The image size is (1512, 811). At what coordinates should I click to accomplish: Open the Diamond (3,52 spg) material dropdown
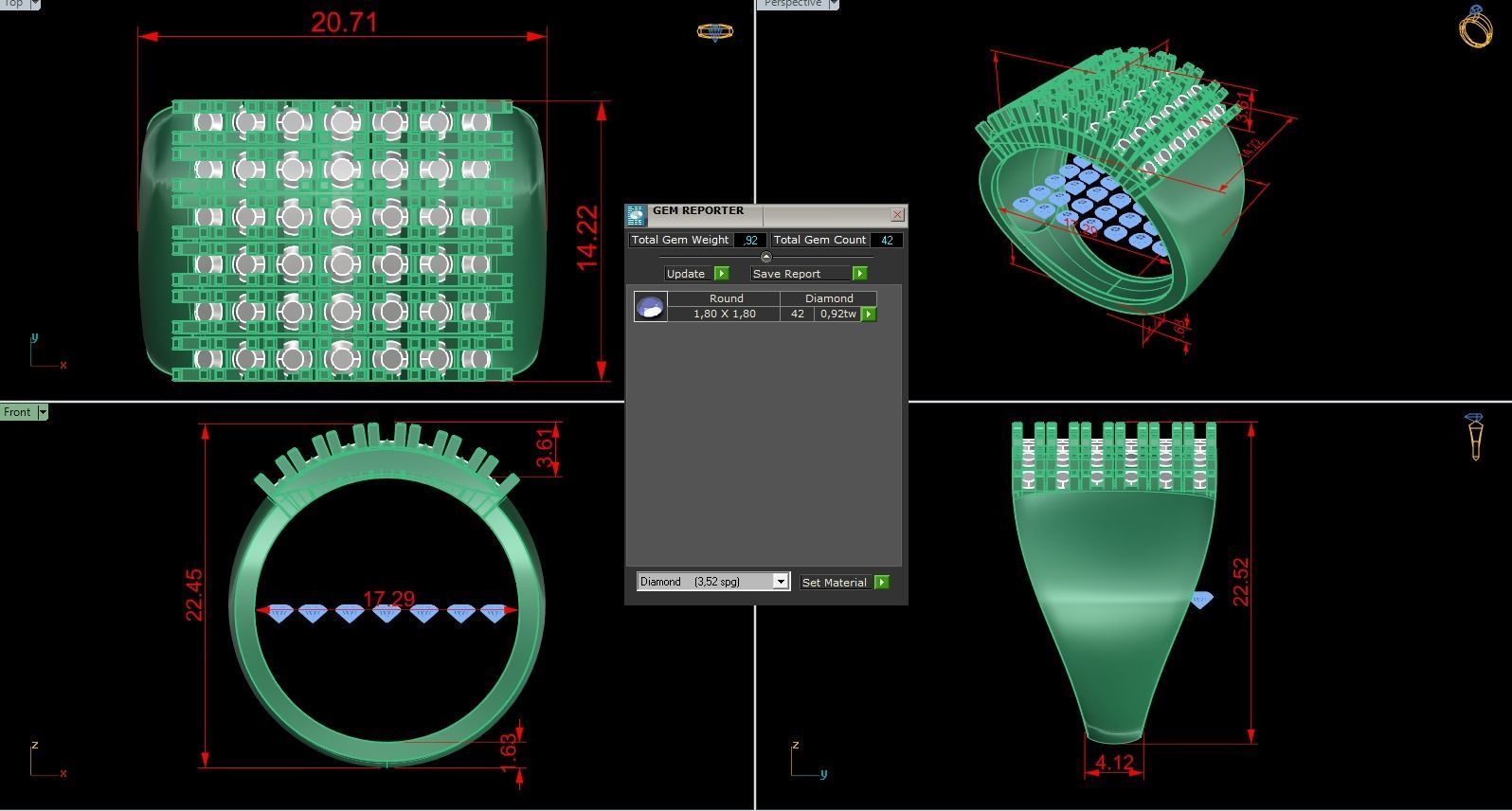[781, 582]
